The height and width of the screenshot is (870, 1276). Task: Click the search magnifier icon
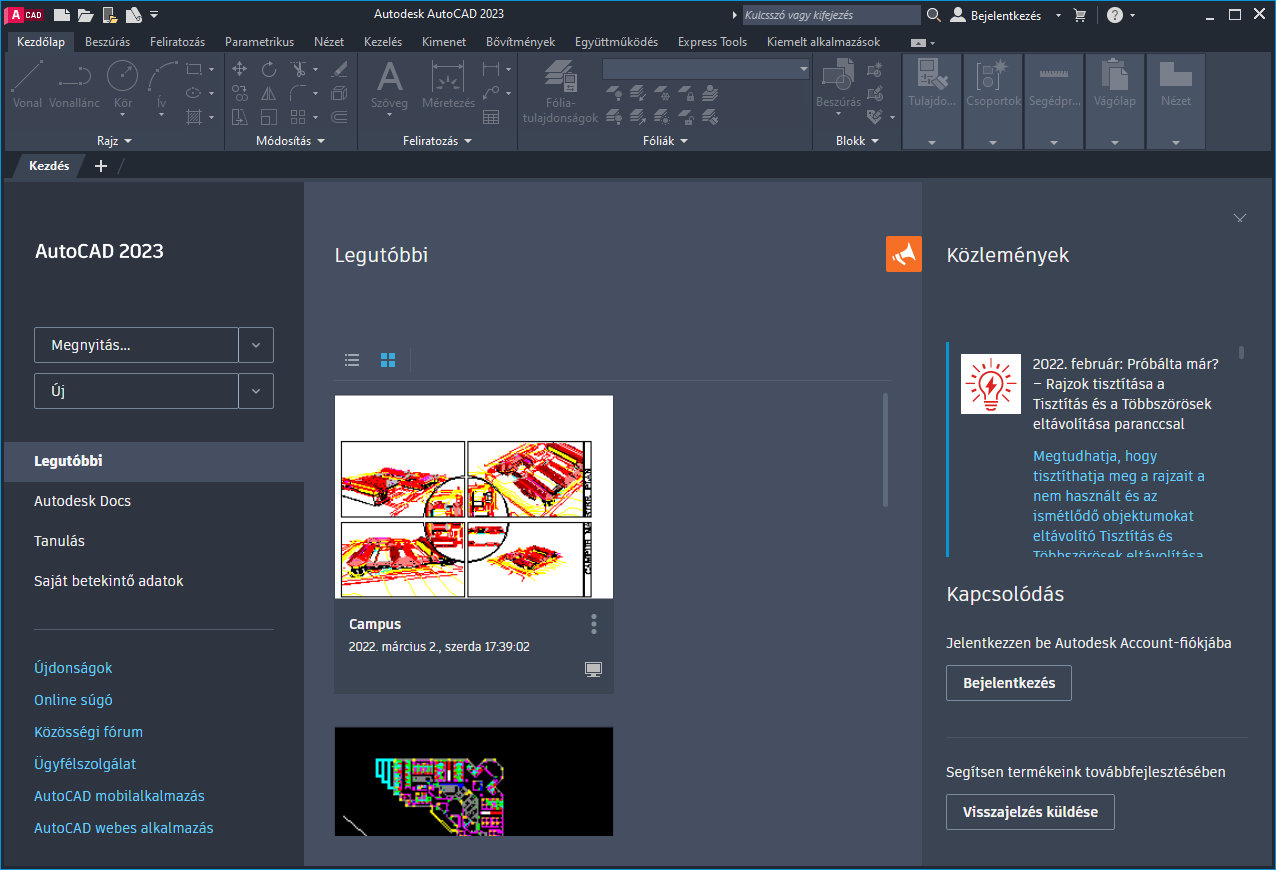tap(934, 15)
